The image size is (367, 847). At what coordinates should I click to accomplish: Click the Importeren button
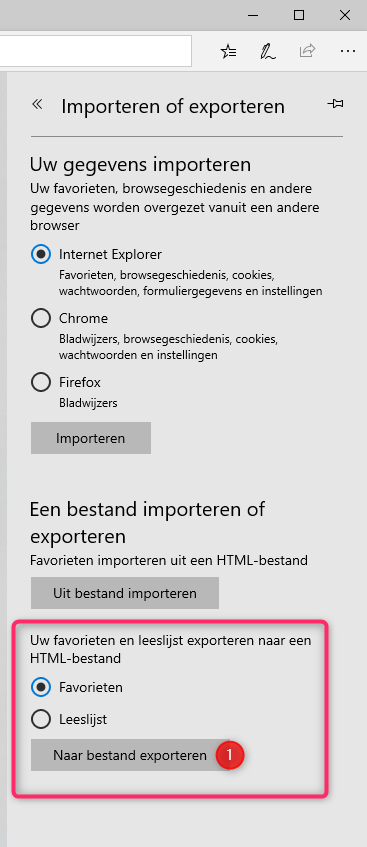[x=91, y=438]
